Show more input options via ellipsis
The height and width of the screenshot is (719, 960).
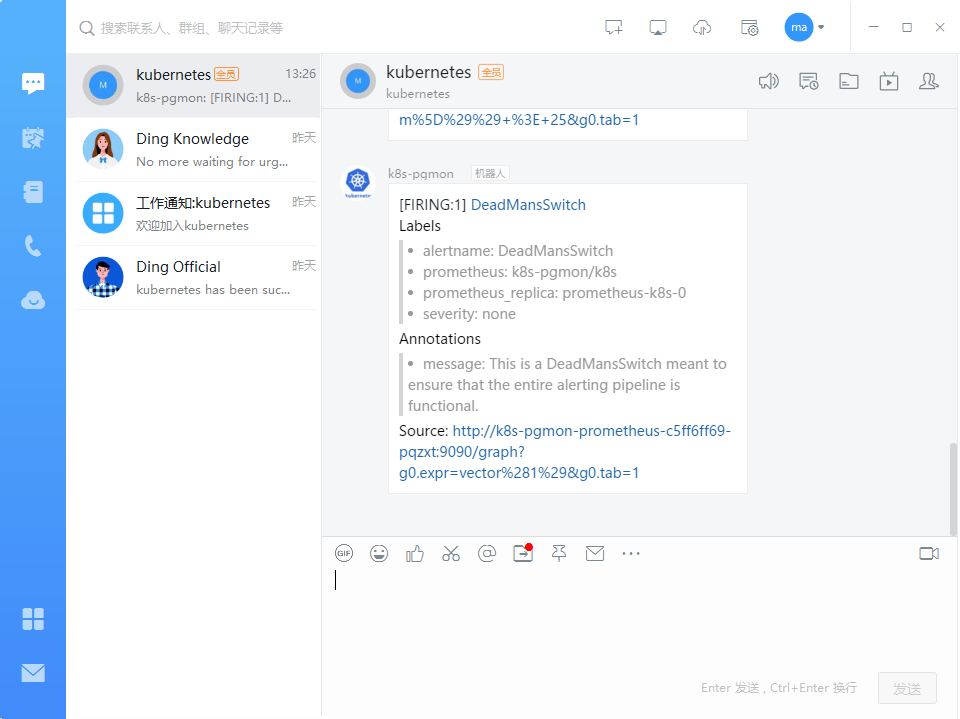pos(631,554)
